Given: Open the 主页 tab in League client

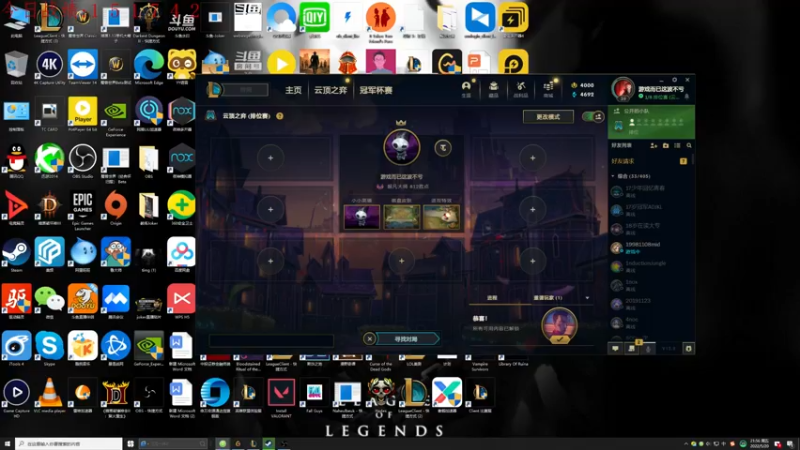Looking at the screenshot, I should click(293, 90).
